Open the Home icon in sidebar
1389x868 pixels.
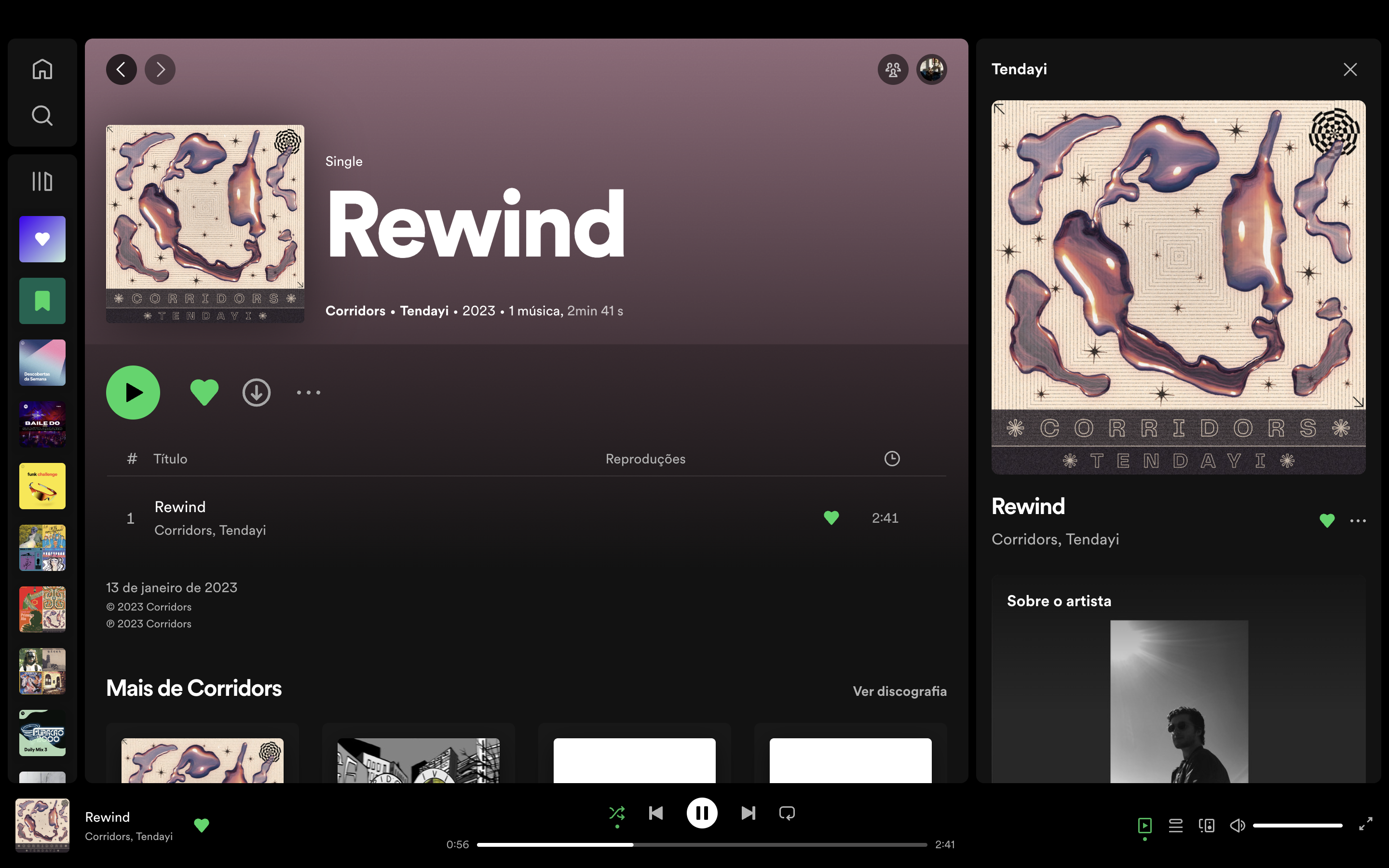42,69
